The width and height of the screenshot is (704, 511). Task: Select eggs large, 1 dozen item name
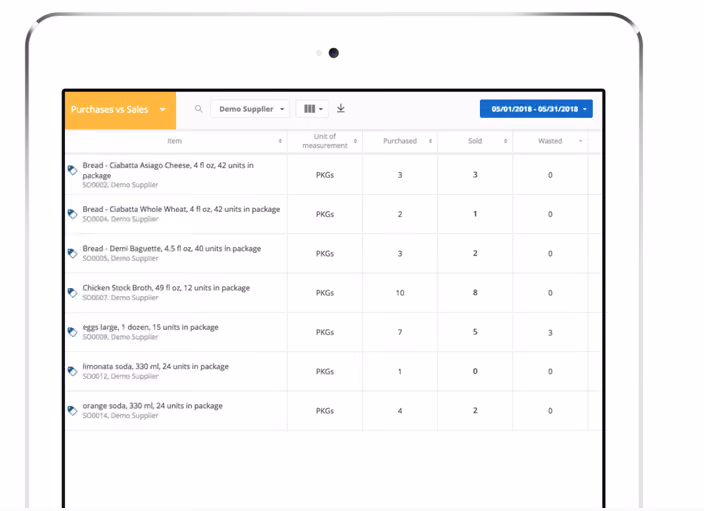coord(150,327)
